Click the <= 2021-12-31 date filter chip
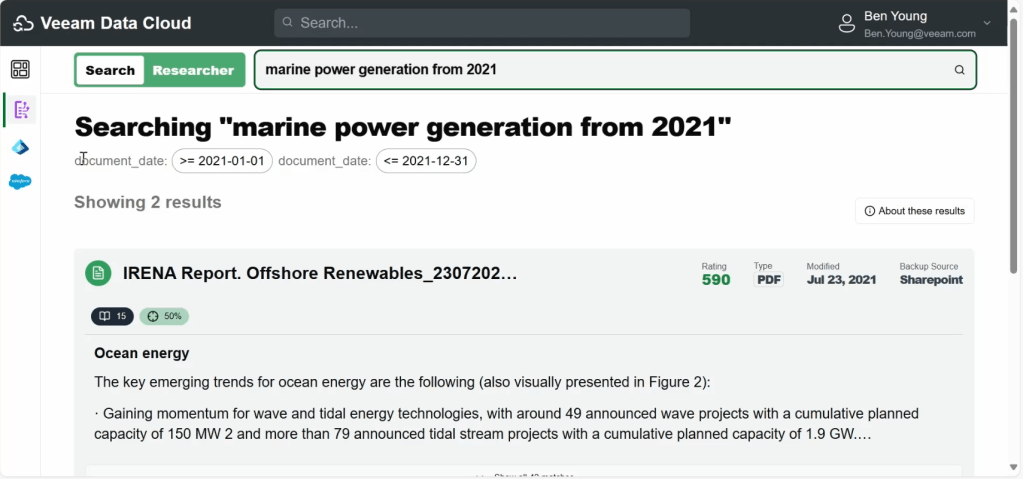 pyautogui.click(x=426, y=161)
